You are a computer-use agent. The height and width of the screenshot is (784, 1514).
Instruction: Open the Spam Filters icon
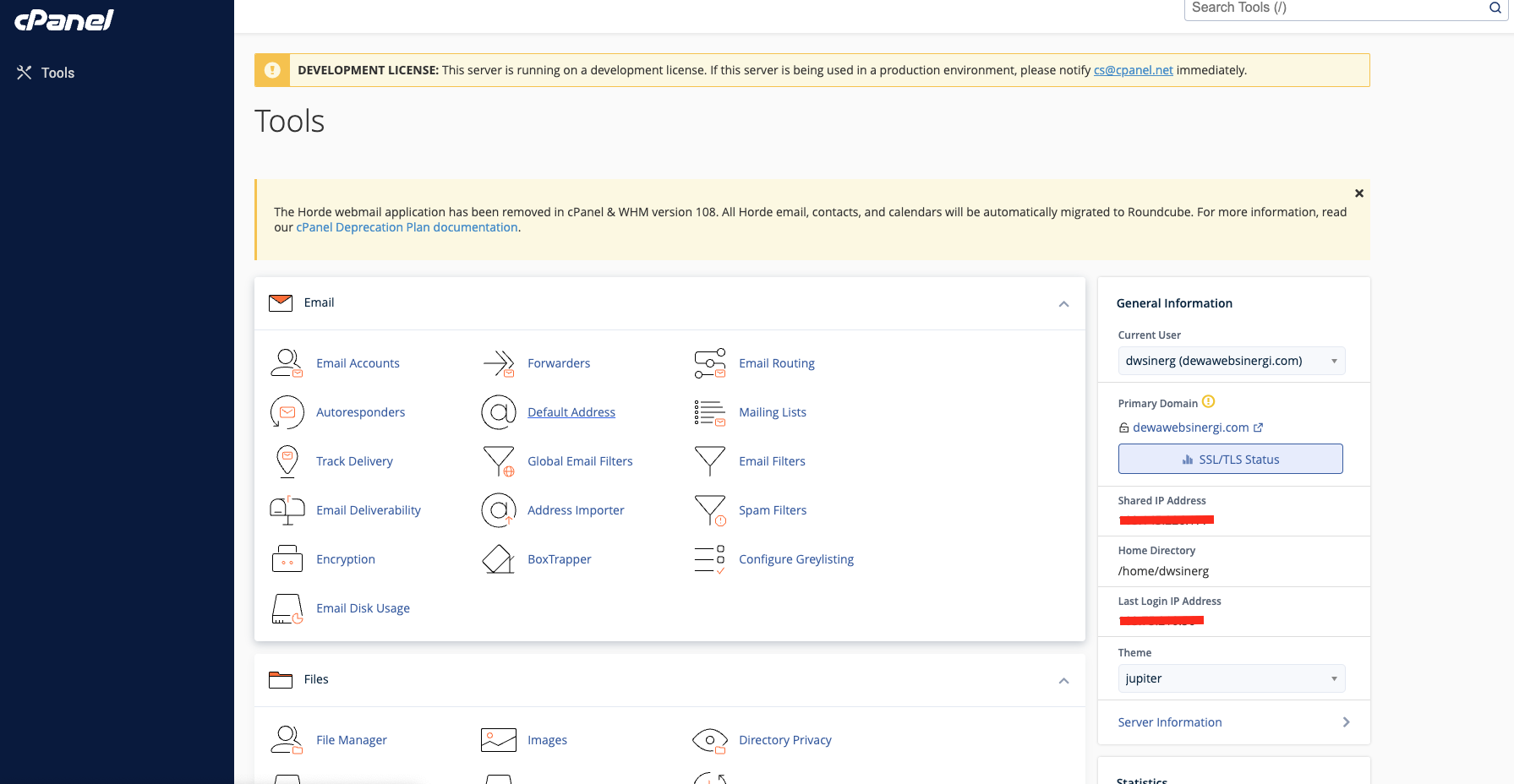(x=710, y=510)
